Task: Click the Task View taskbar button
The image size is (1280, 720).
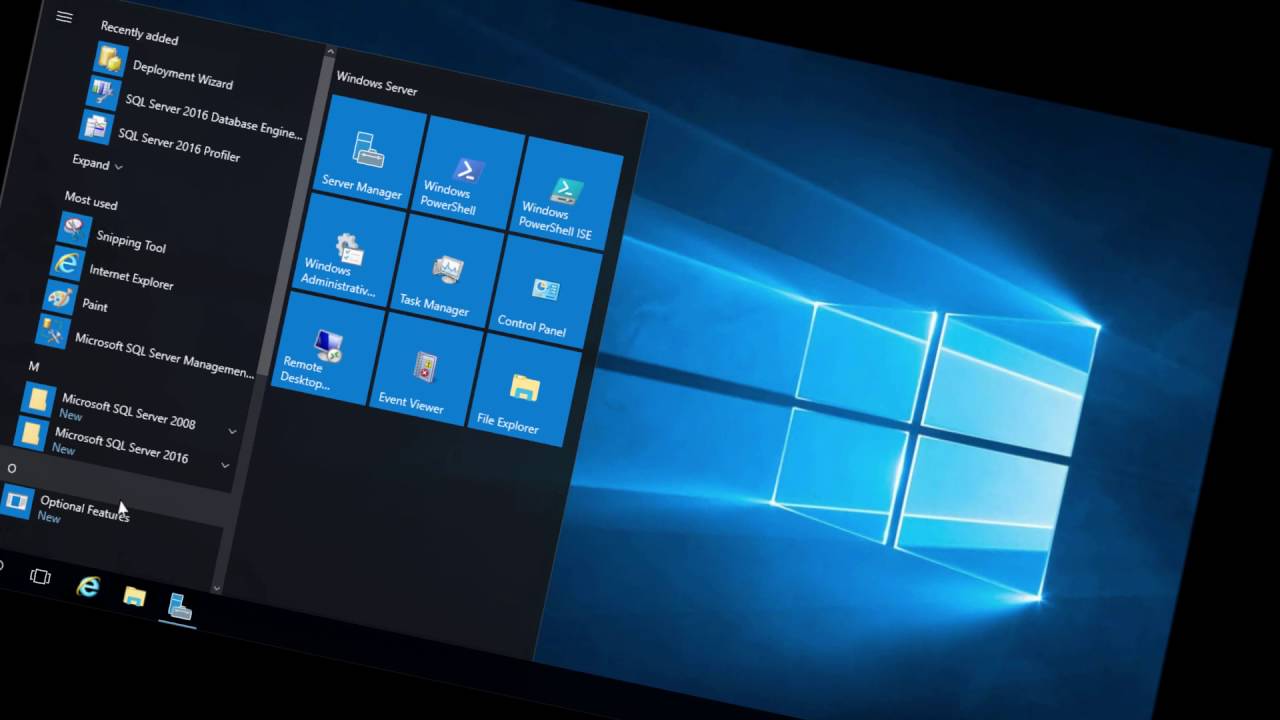Action: (40, 577)
